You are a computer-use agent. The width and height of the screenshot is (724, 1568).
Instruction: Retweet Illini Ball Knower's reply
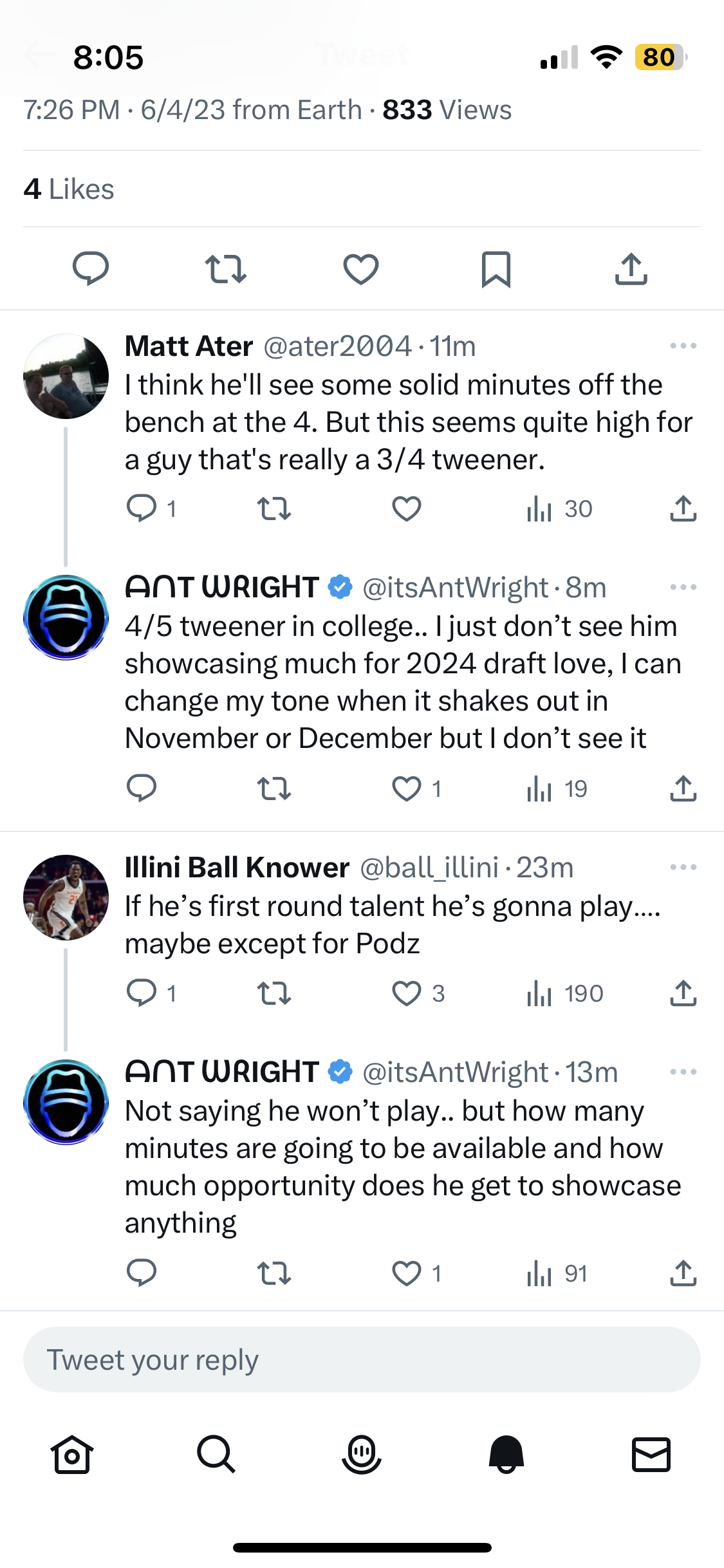[x=274, y=993]
